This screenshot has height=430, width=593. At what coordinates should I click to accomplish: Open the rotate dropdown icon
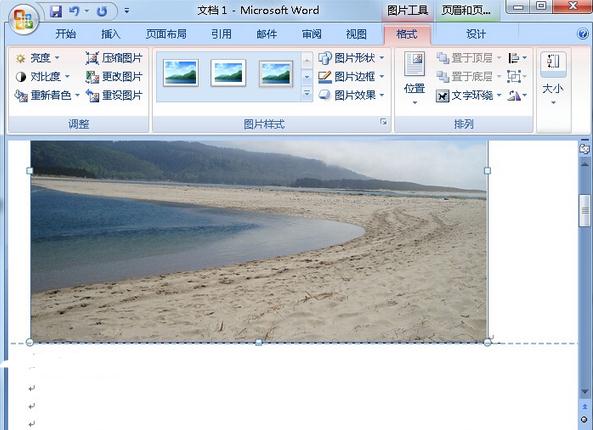pos(517,95)
